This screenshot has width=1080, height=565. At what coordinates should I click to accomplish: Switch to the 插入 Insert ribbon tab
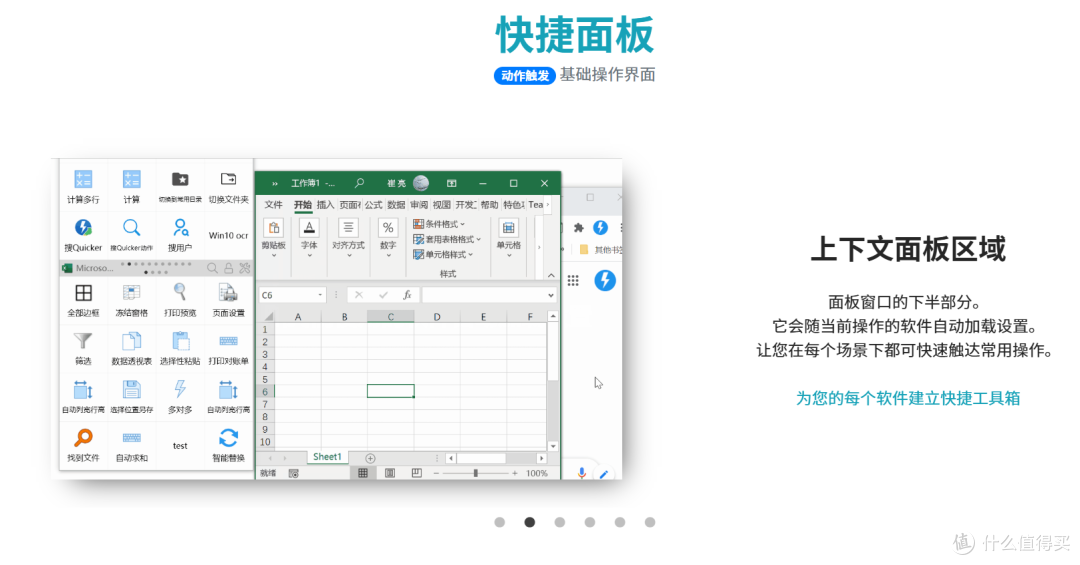325,205
